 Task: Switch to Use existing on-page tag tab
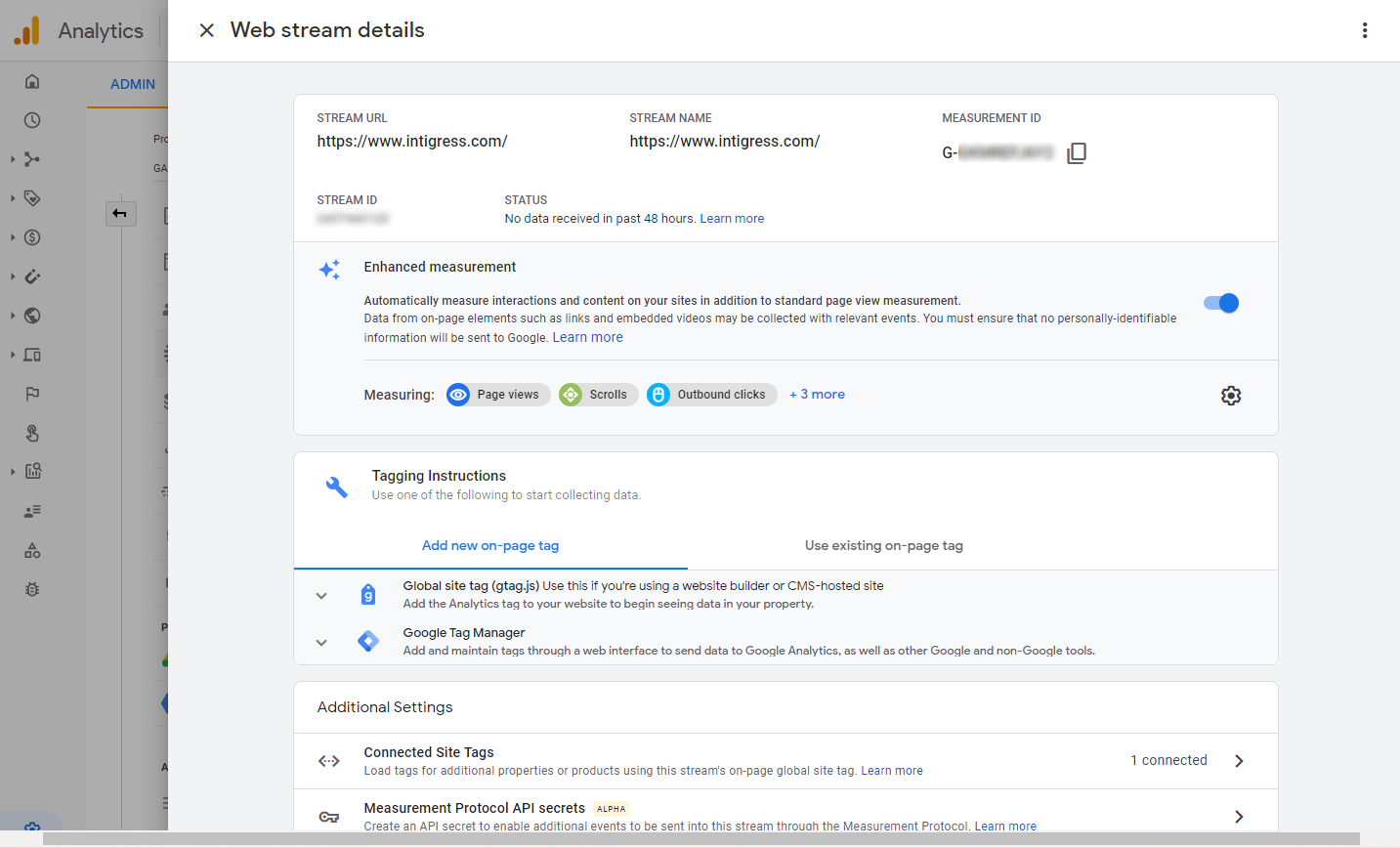[x=884, y=546]
